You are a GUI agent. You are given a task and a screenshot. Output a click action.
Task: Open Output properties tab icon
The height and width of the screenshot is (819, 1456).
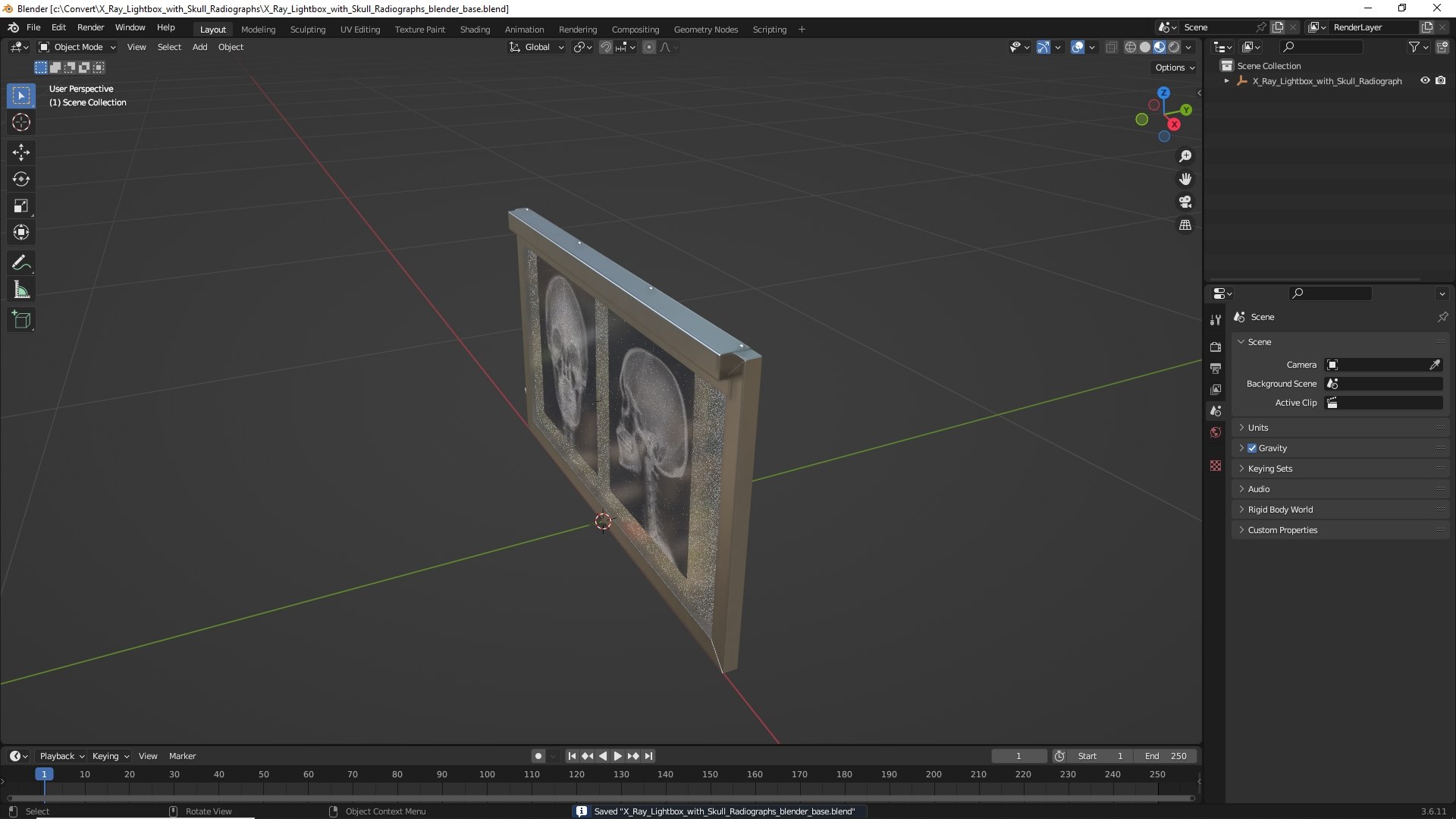tap(1216, 369)
